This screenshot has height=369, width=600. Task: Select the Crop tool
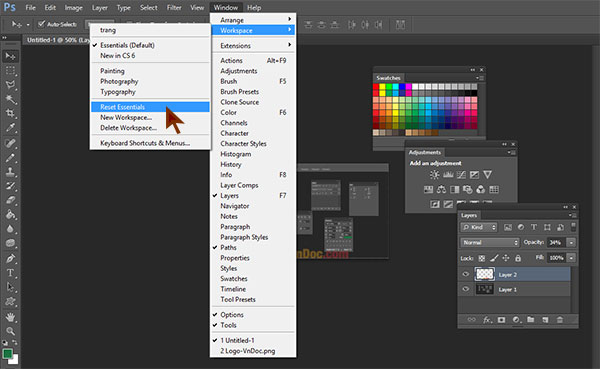(10, 113)
